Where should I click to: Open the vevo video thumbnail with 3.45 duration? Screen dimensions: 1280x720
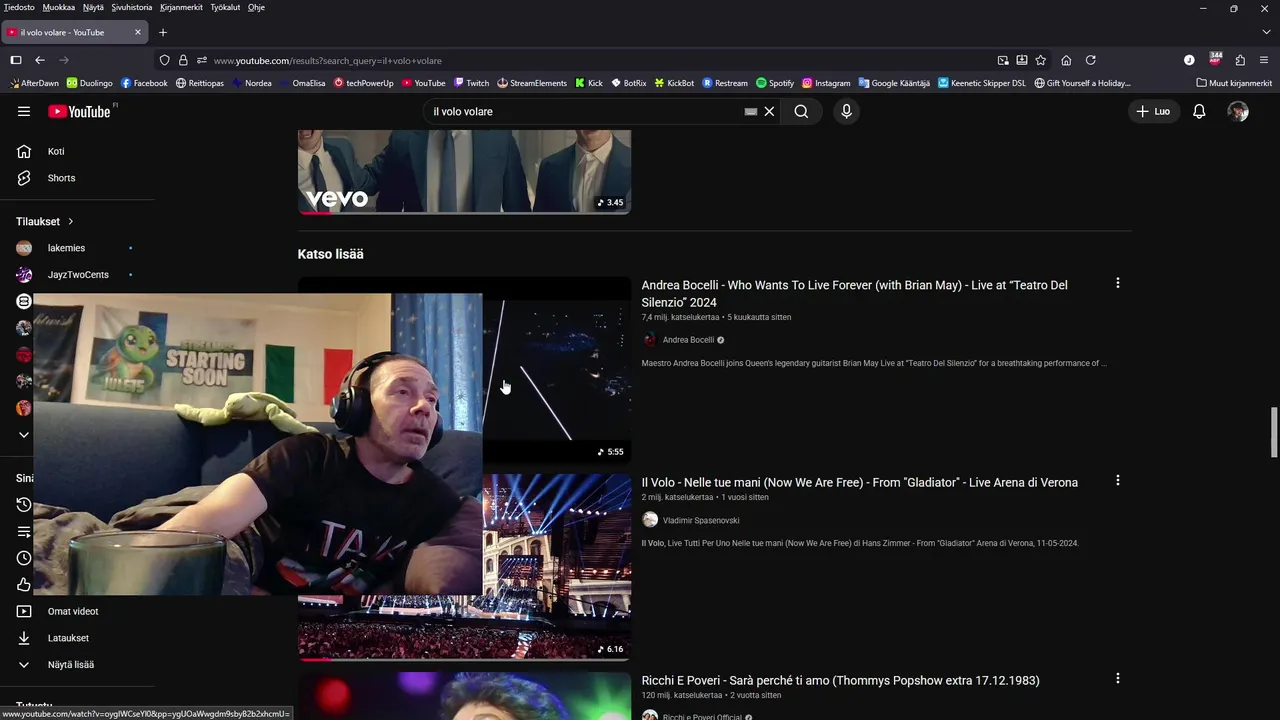coord(464,171)
